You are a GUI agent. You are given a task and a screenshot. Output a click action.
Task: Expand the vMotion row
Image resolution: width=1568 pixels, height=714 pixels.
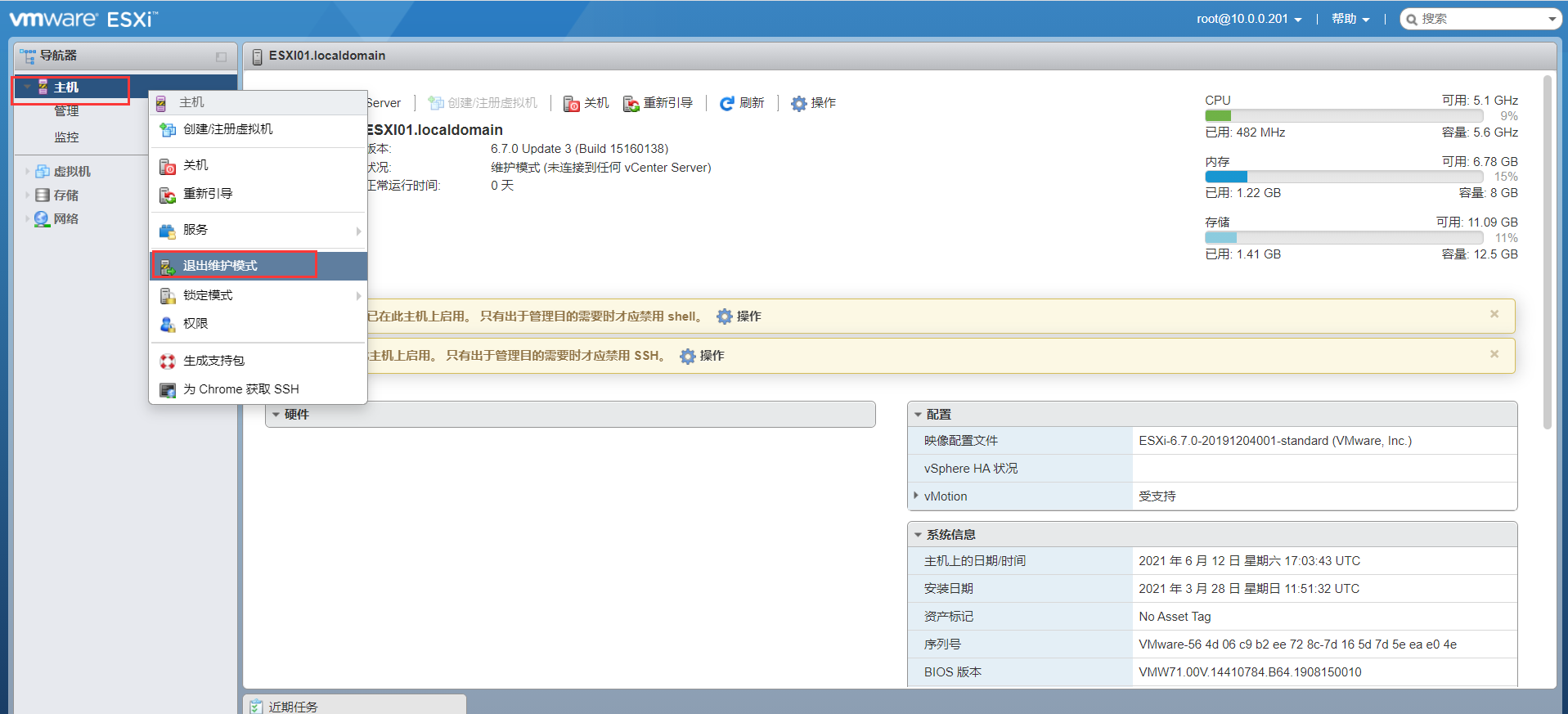(x=915, y=496)
